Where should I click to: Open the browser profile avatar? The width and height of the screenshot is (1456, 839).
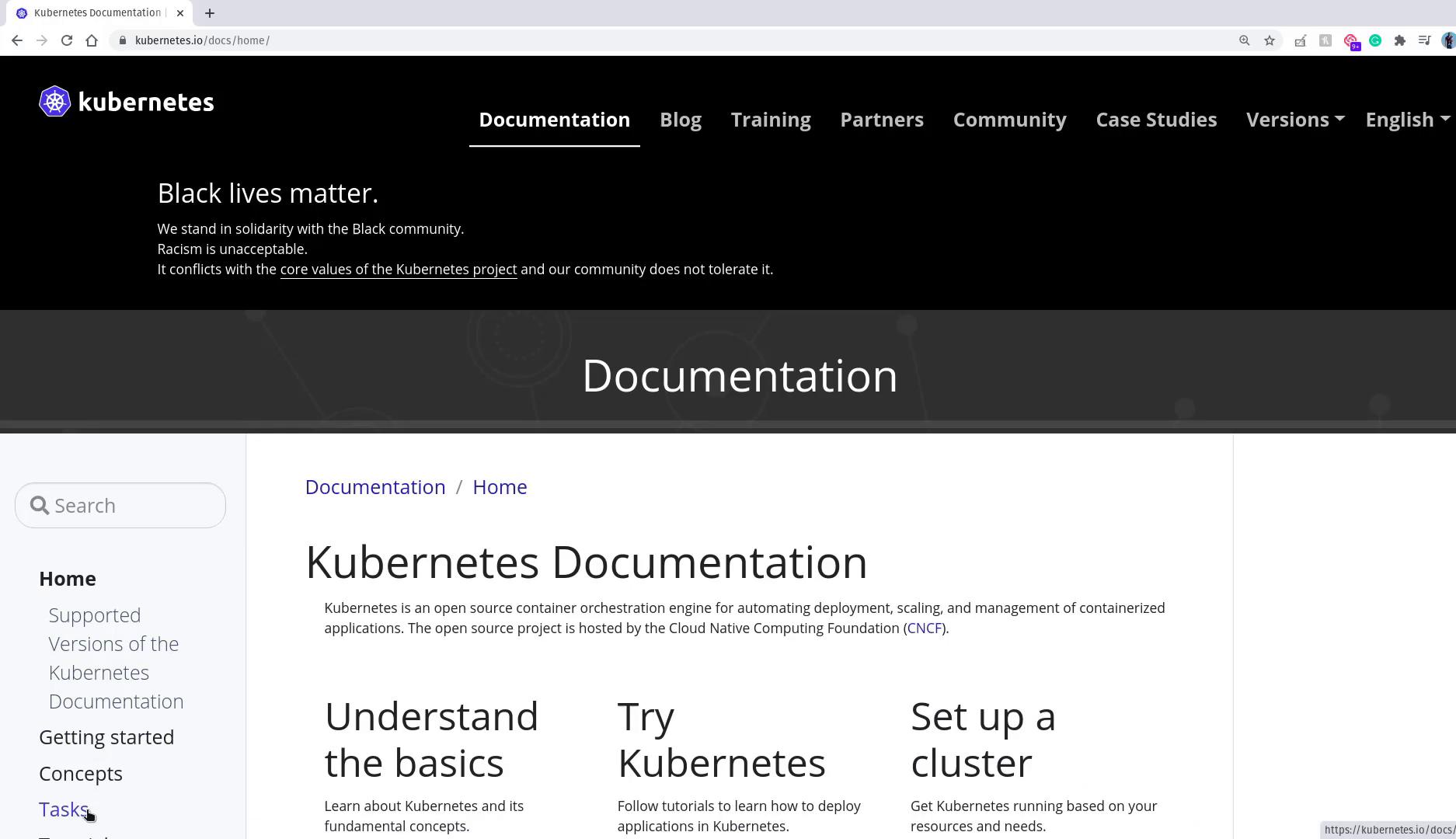tap(1449, 40)
